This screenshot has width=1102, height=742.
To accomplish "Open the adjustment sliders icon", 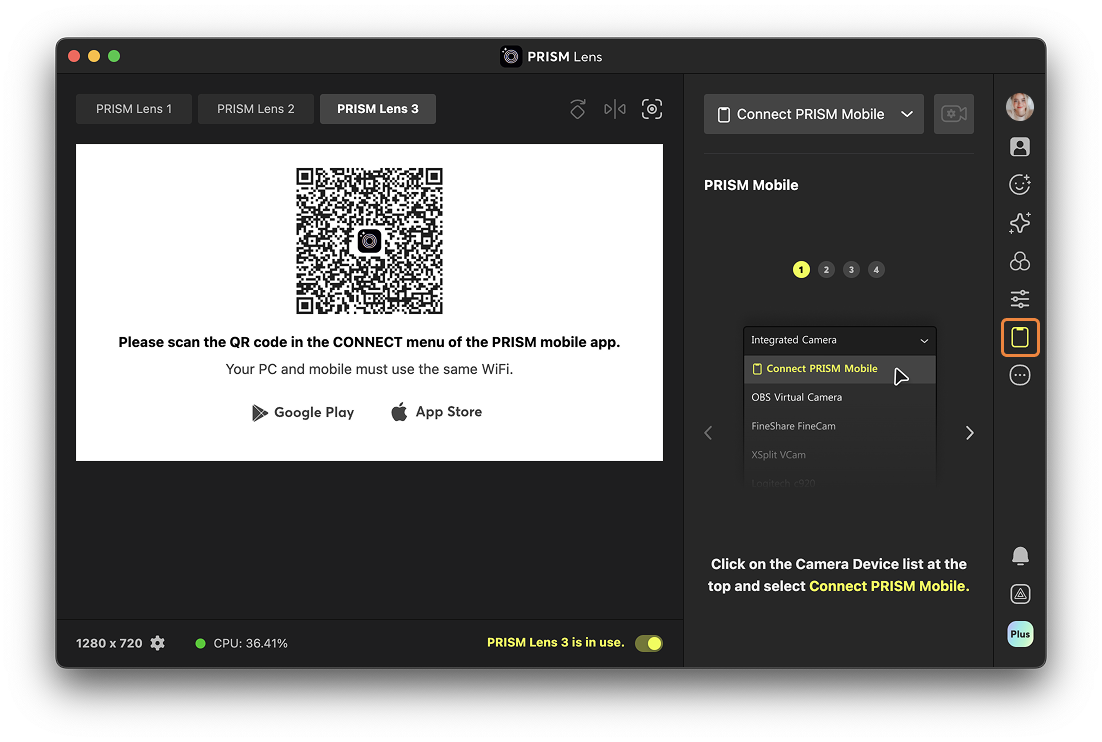I will pyautogui.click(x=1020, y=299).
